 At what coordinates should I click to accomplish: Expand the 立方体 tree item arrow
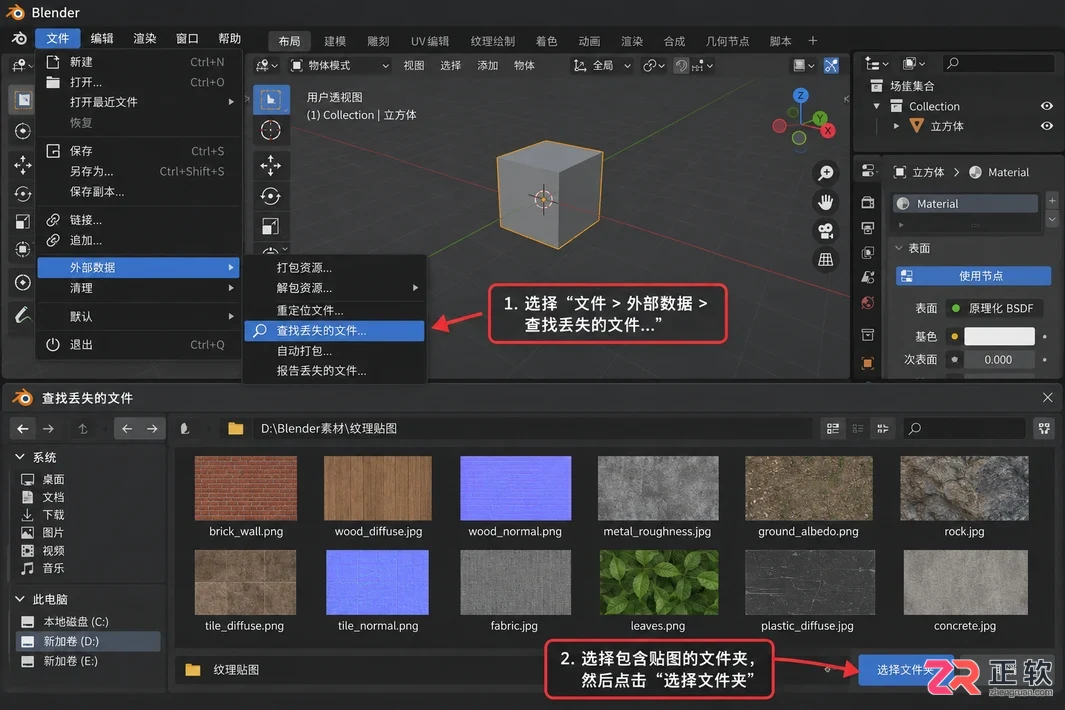(896, 126)
